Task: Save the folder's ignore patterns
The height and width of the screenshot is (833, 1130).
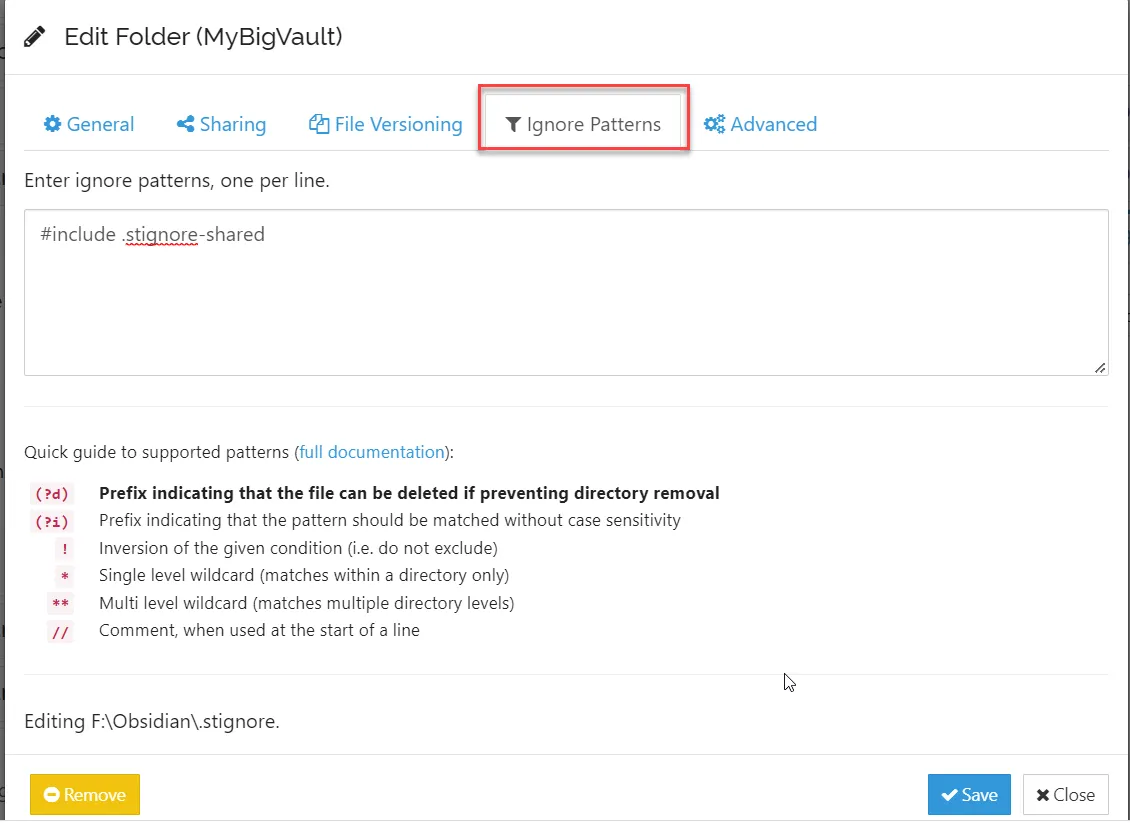Action: coord(968,795)
